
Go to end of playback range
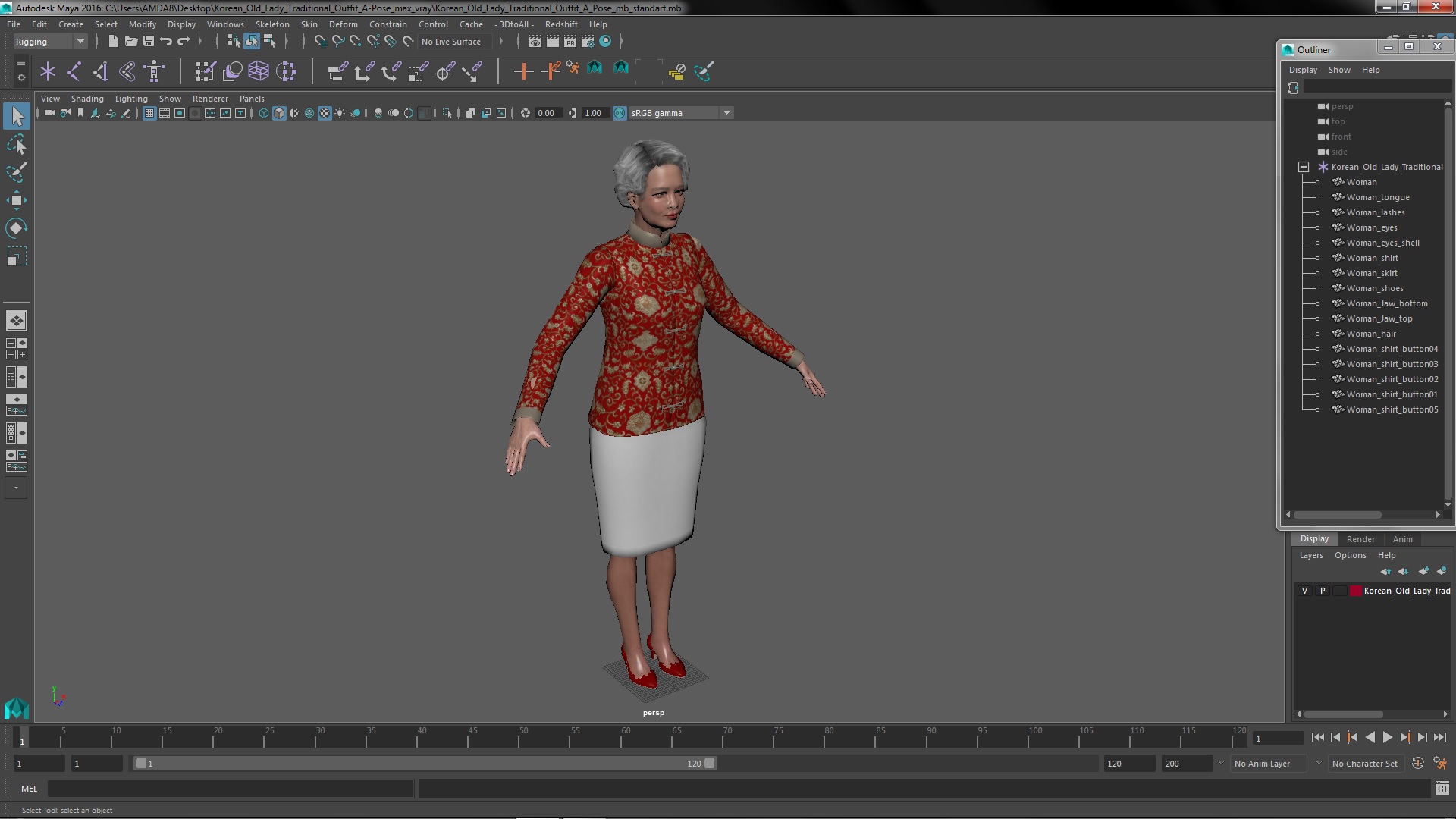1439,737
